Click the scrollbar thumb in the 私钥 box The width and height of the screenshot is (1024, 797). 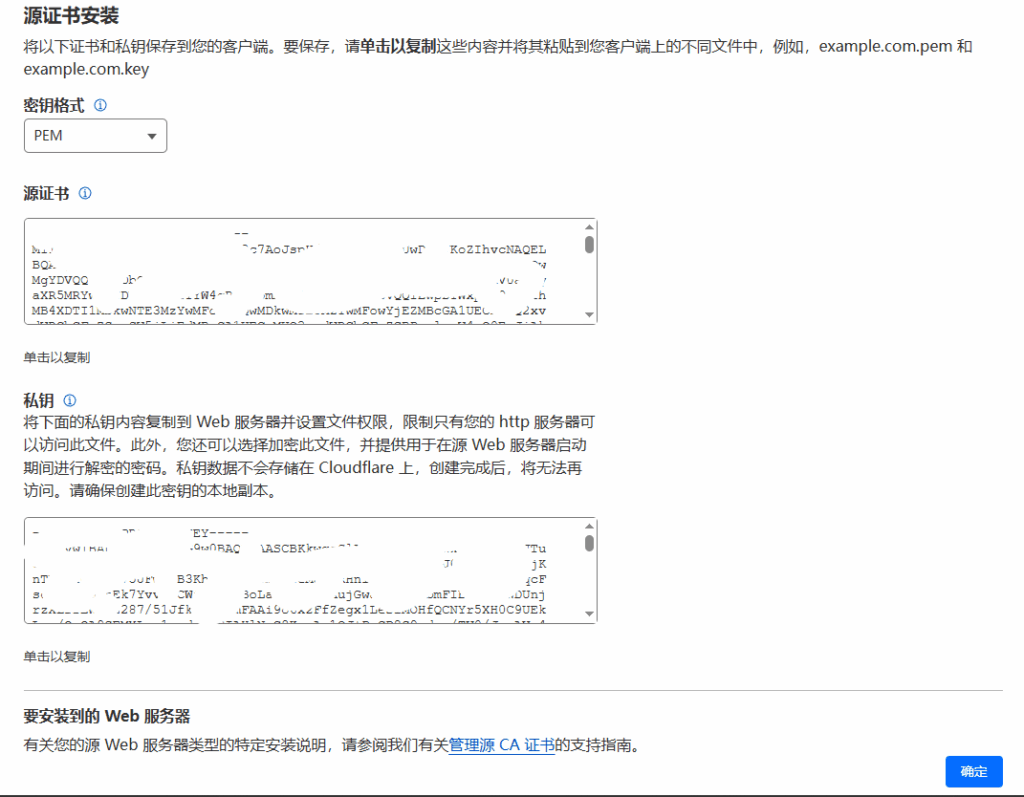pos(589,544)
